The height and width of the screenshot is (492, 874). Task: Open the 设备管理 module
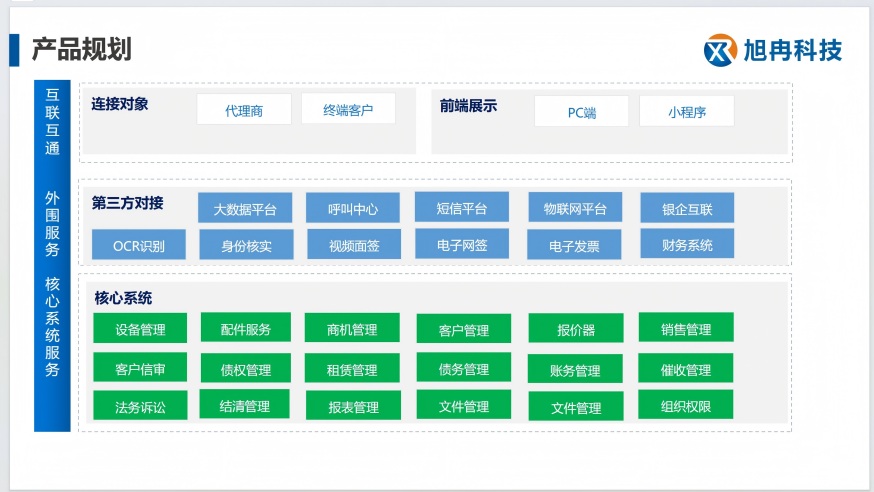[x=140, y=329]
